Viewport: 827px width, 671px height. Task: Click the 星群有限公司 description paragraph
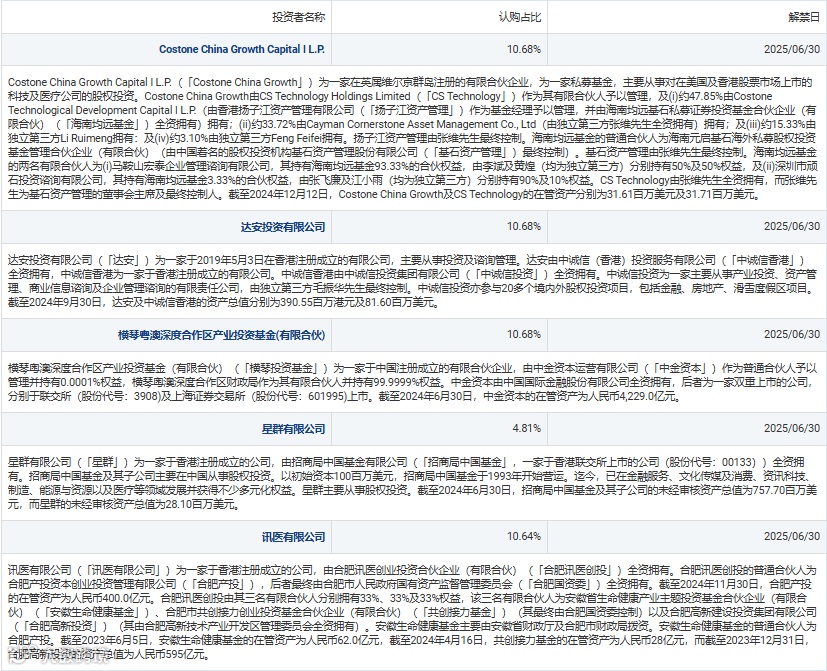coord(412,483)
